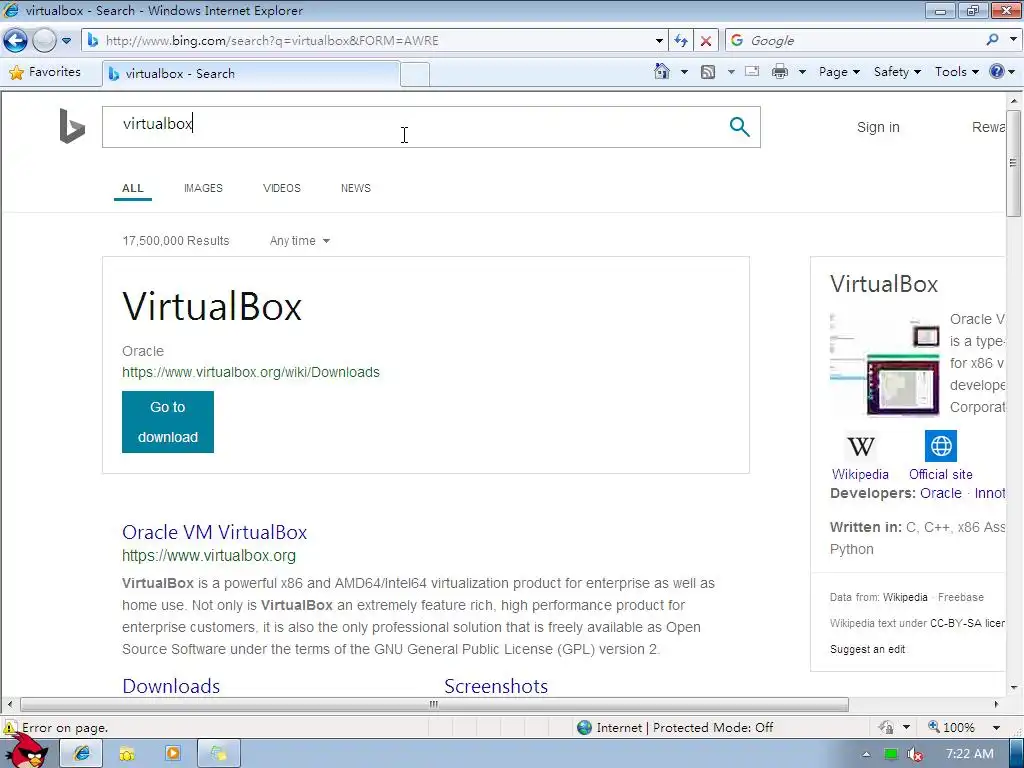Click the 'Go to download' button
Viewport: 1024px width, 768px height.
pyautogui.click(x=168, y=422)
